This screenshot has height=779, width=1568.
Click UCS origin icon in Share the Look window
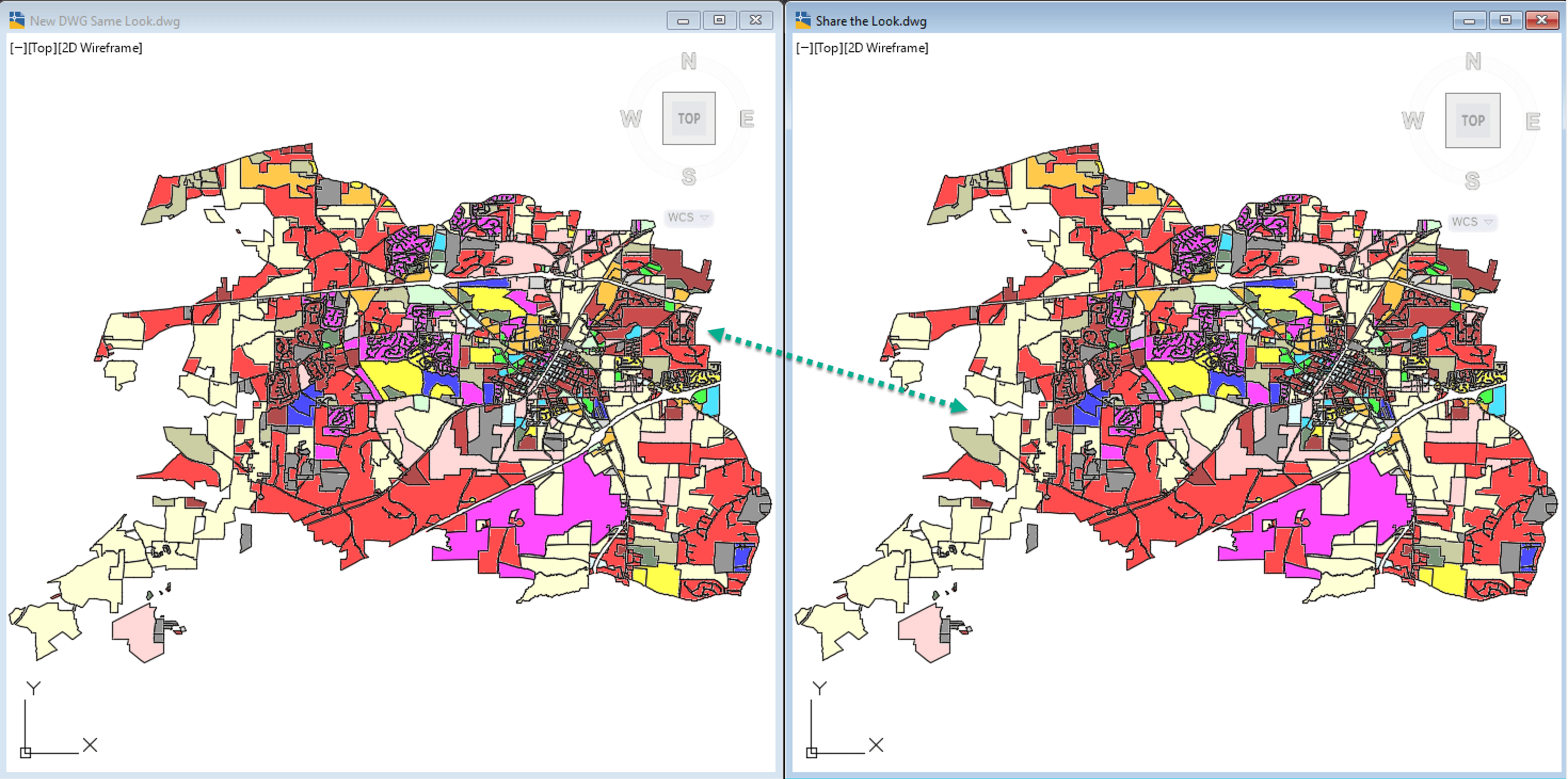(811, 752)
